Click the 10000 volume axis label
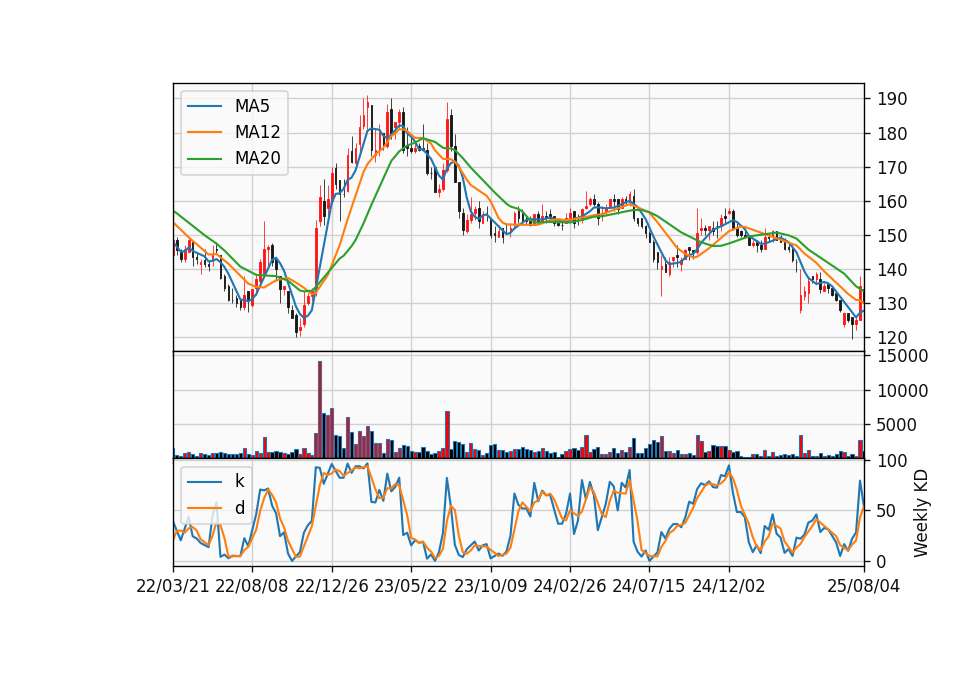Screen dimensions: 960x690 coord(902,391)
